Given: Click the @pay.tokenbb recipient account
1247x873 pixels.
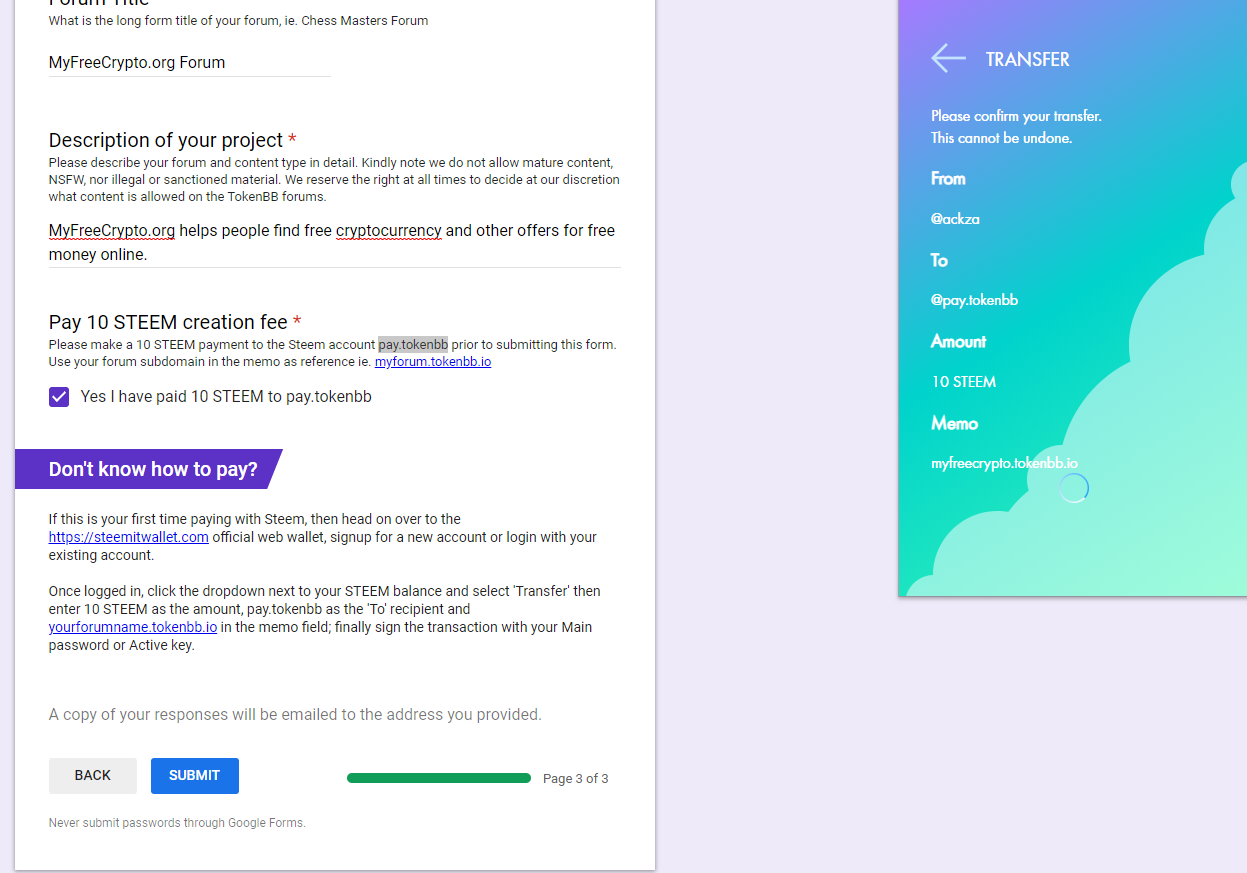Looking at the screenshot, I should point(974,300).
